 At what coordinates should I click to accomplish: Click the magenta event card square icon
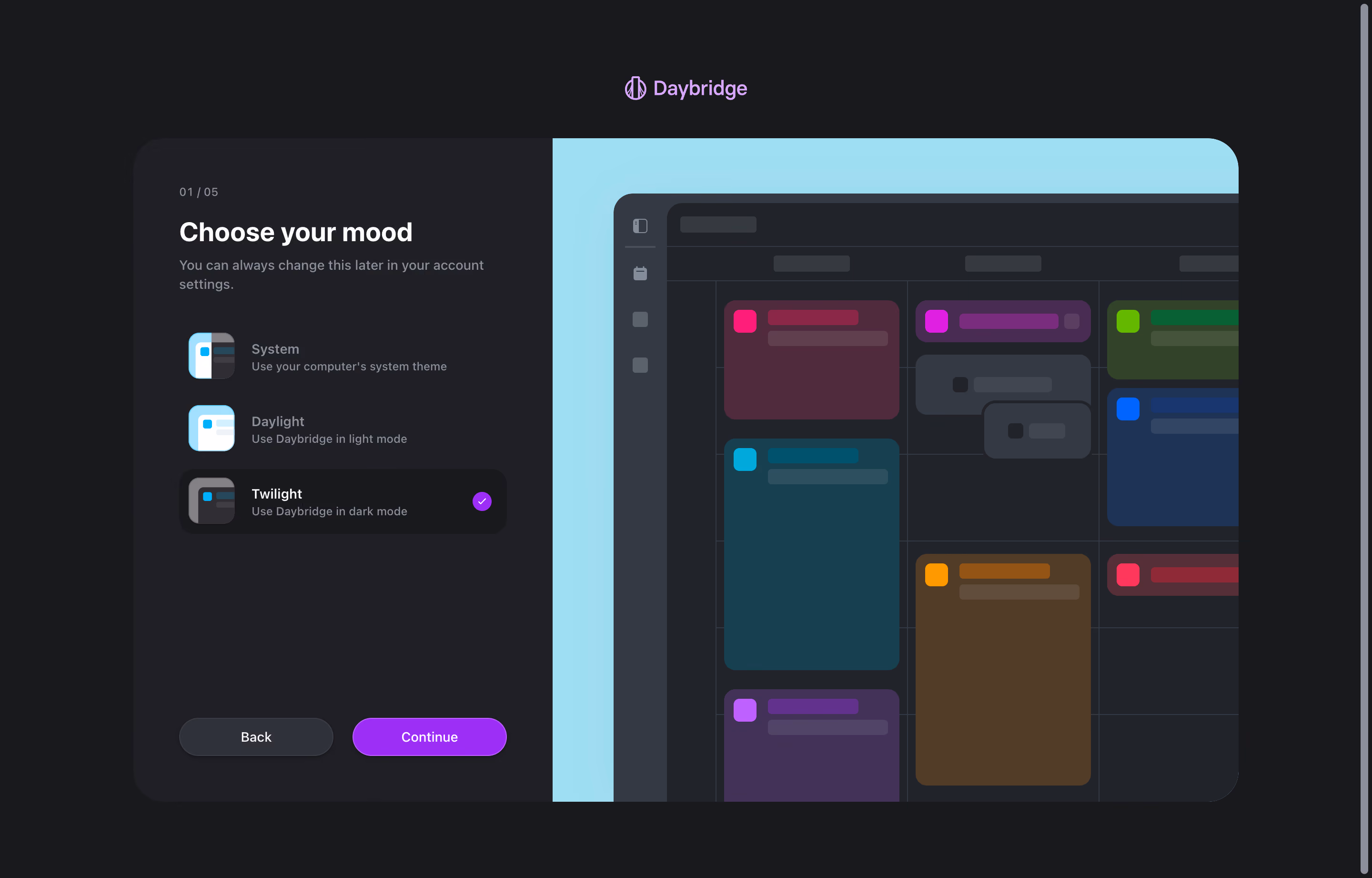point(936,321)
